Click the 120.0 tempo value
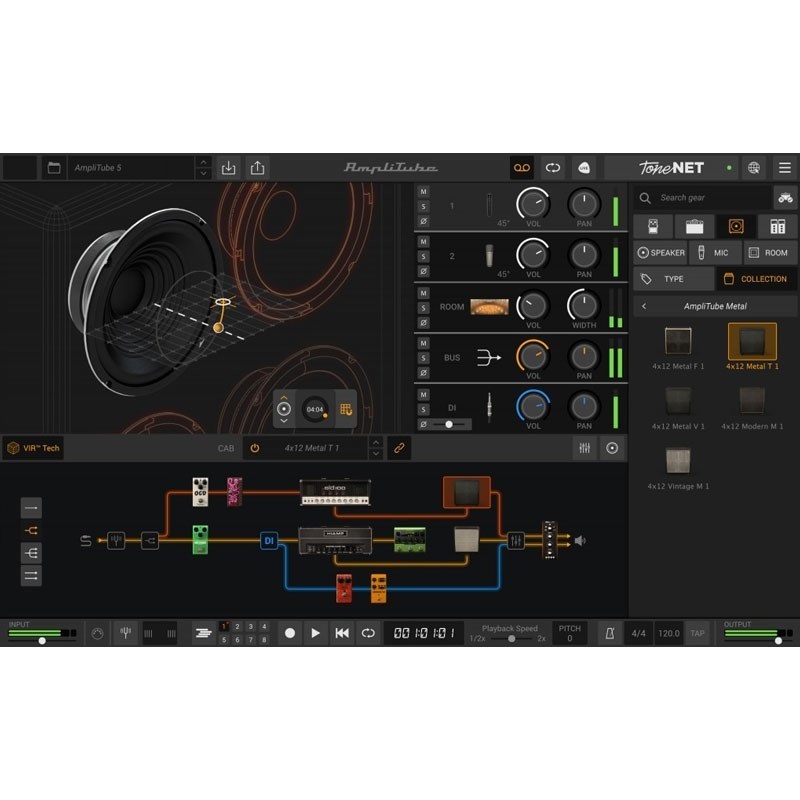The width and height of the screenshot is (800, 800). [x=668, y=633]
